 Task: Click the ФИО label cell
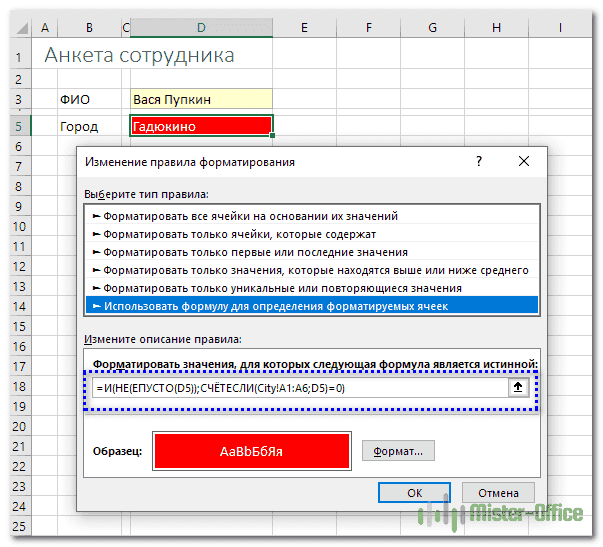89,99
